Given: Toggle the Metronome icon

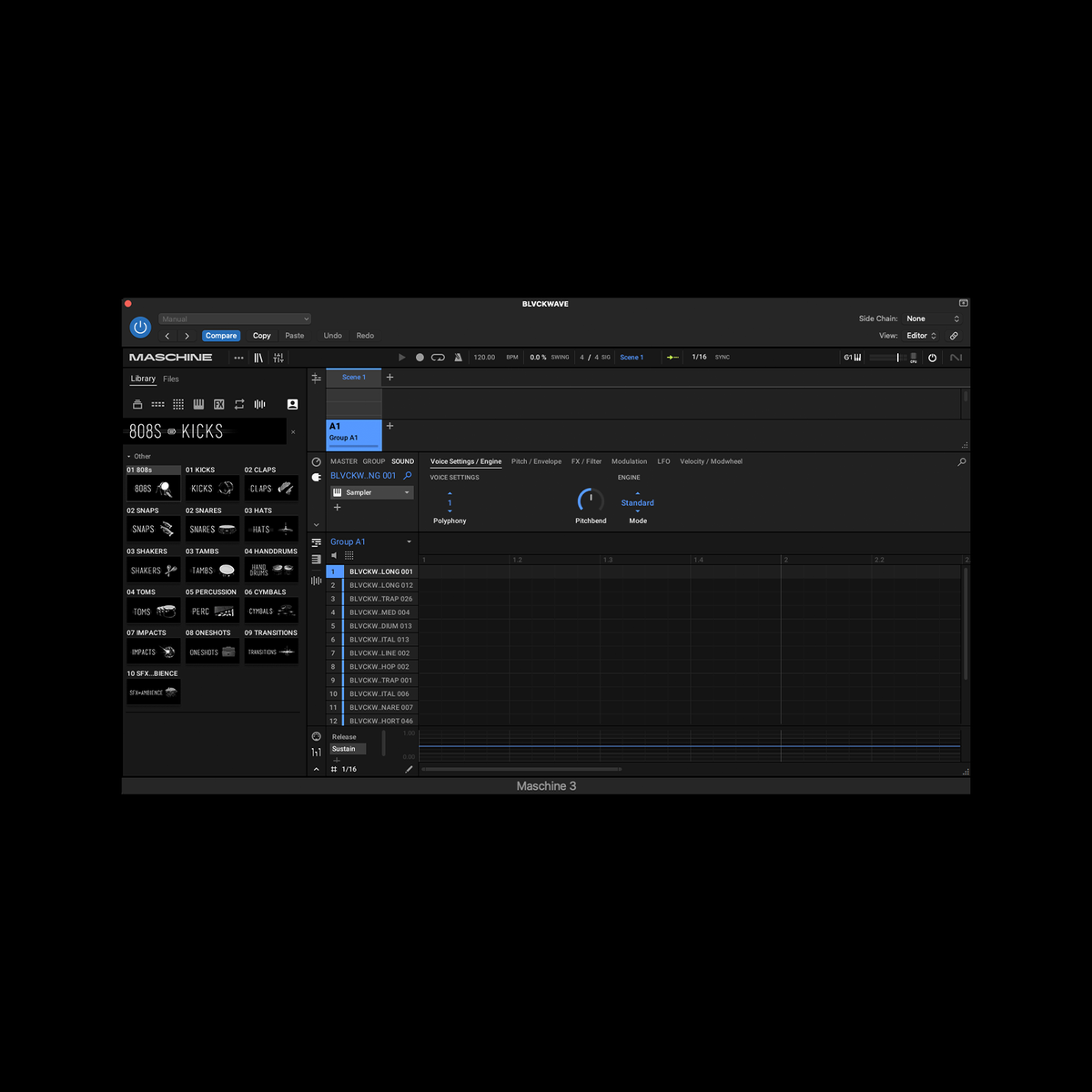Looking at the screenshot, I should pos(458,358).
